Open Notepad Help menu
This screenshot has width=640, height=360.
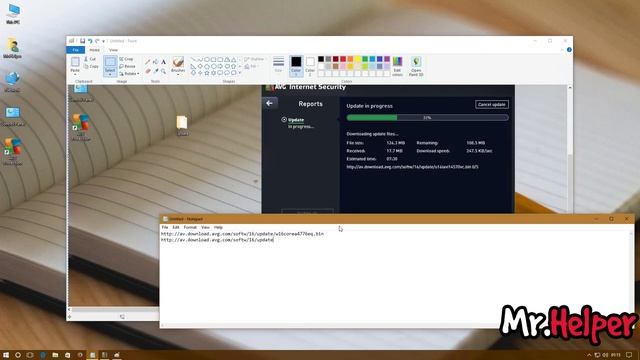point(218,227)
